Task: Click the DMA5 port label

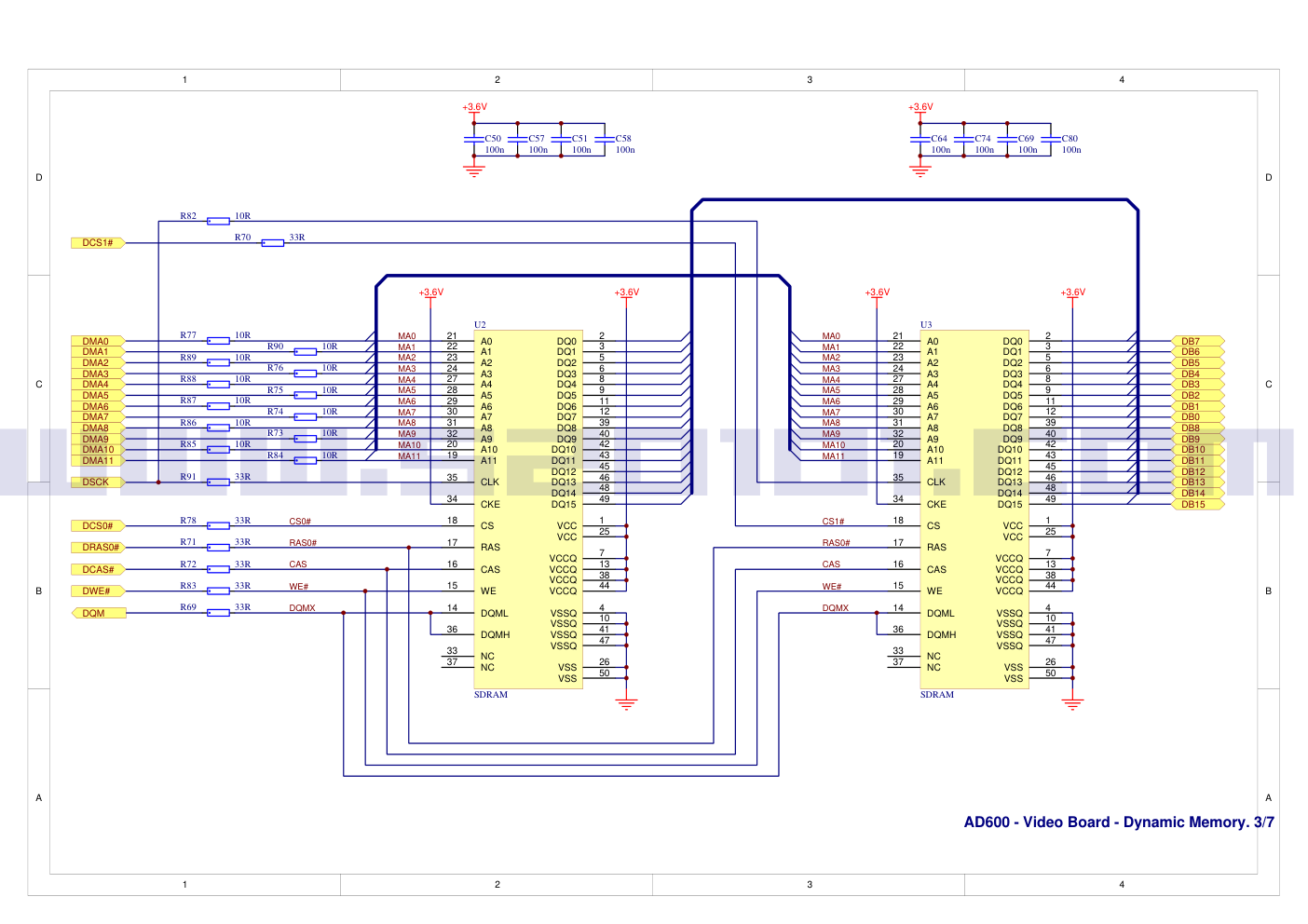Action: (x=98, y=396)
